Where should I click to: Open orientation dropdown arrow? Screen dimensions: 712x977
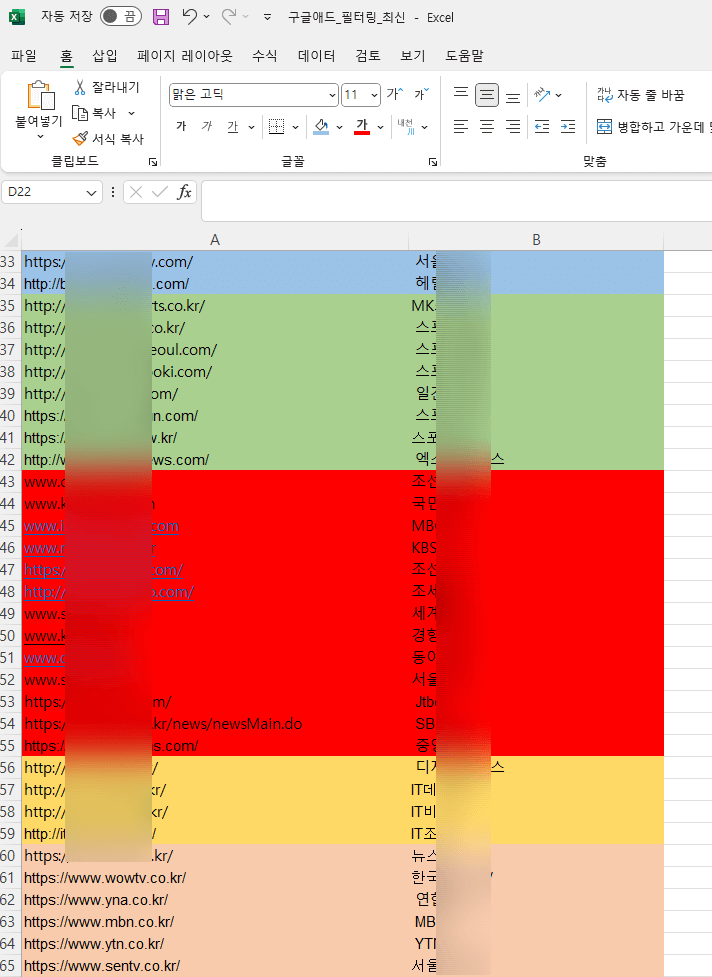point(559,95)
